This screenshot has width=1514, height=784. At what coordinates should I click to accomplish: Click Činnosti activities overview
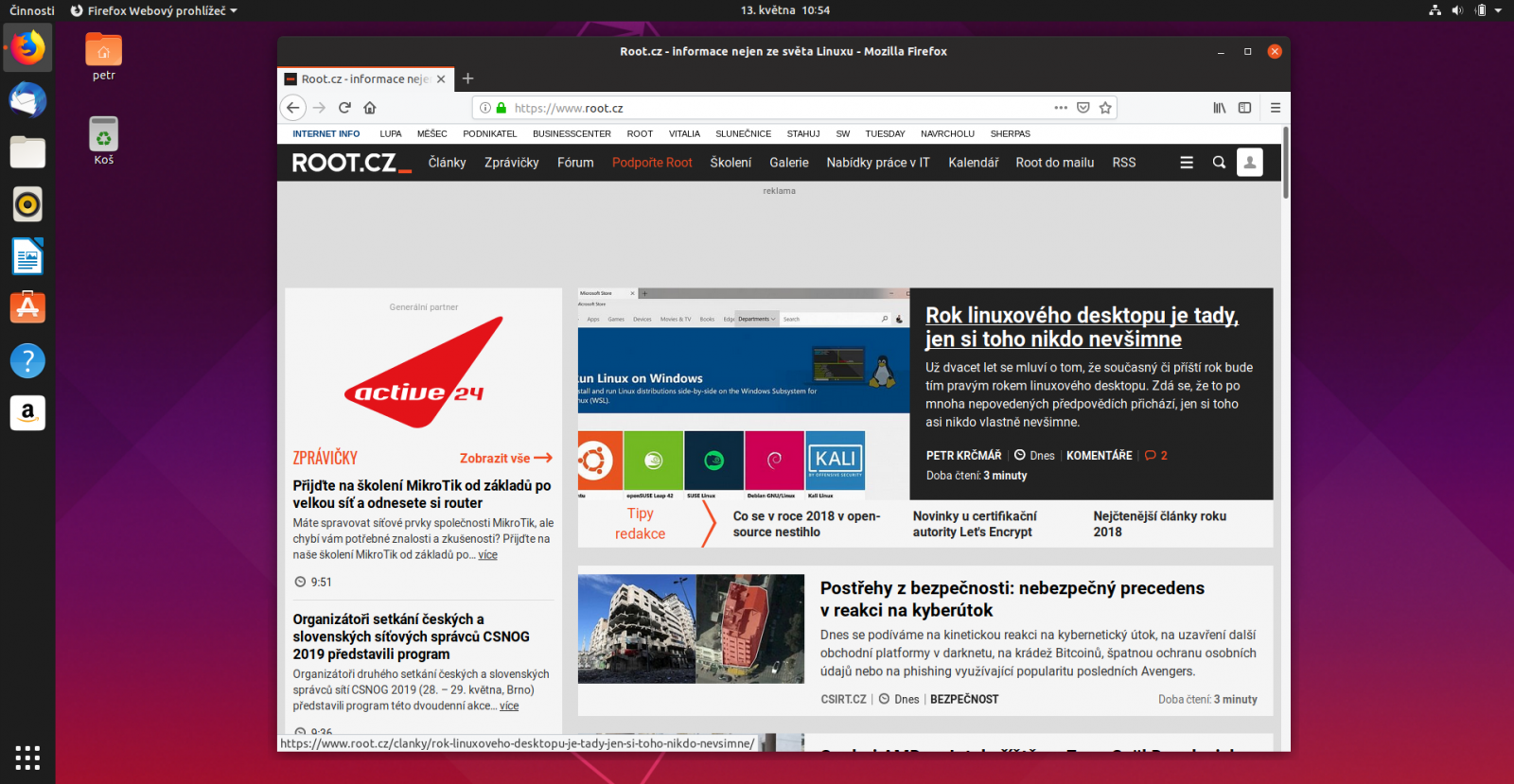pyautogui.click(x=32, y=10)
